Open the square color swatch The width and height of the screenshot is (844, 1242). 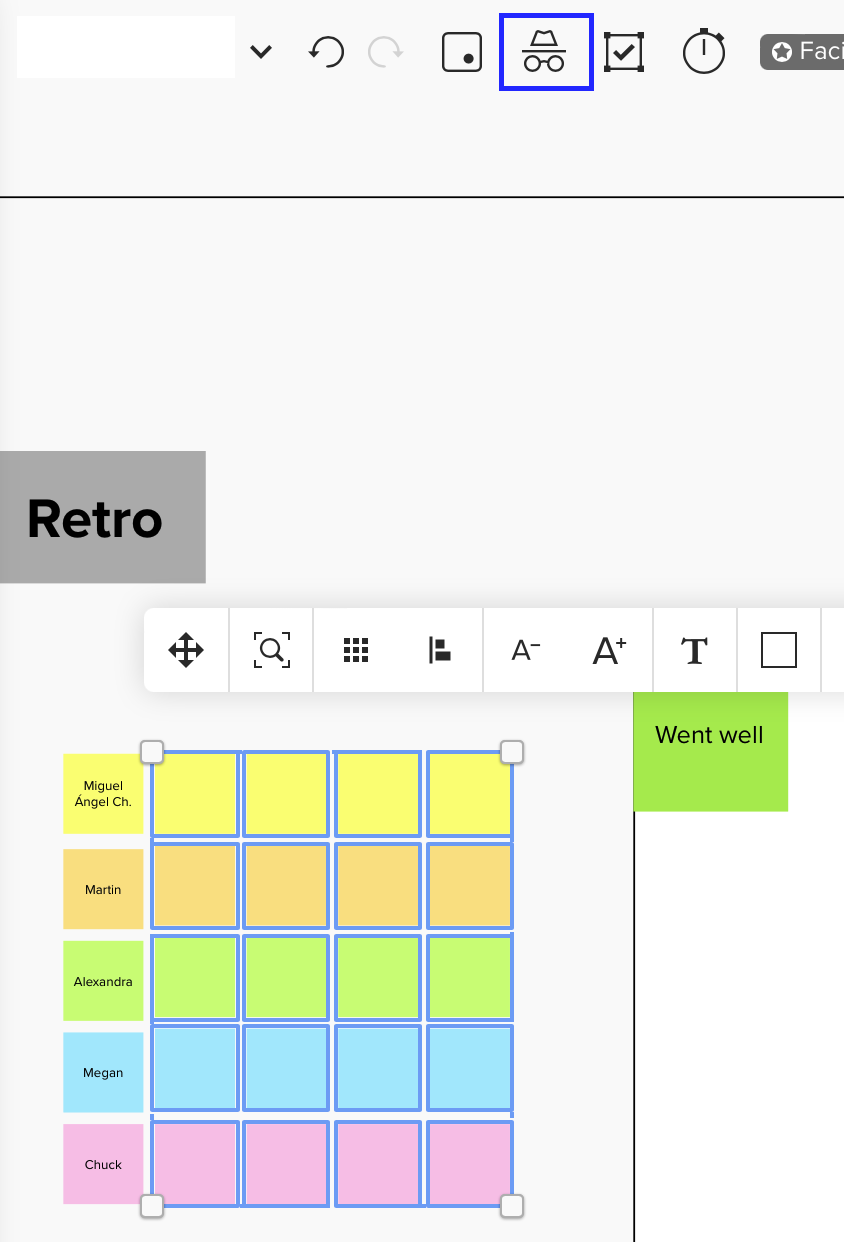pos(779,651)
